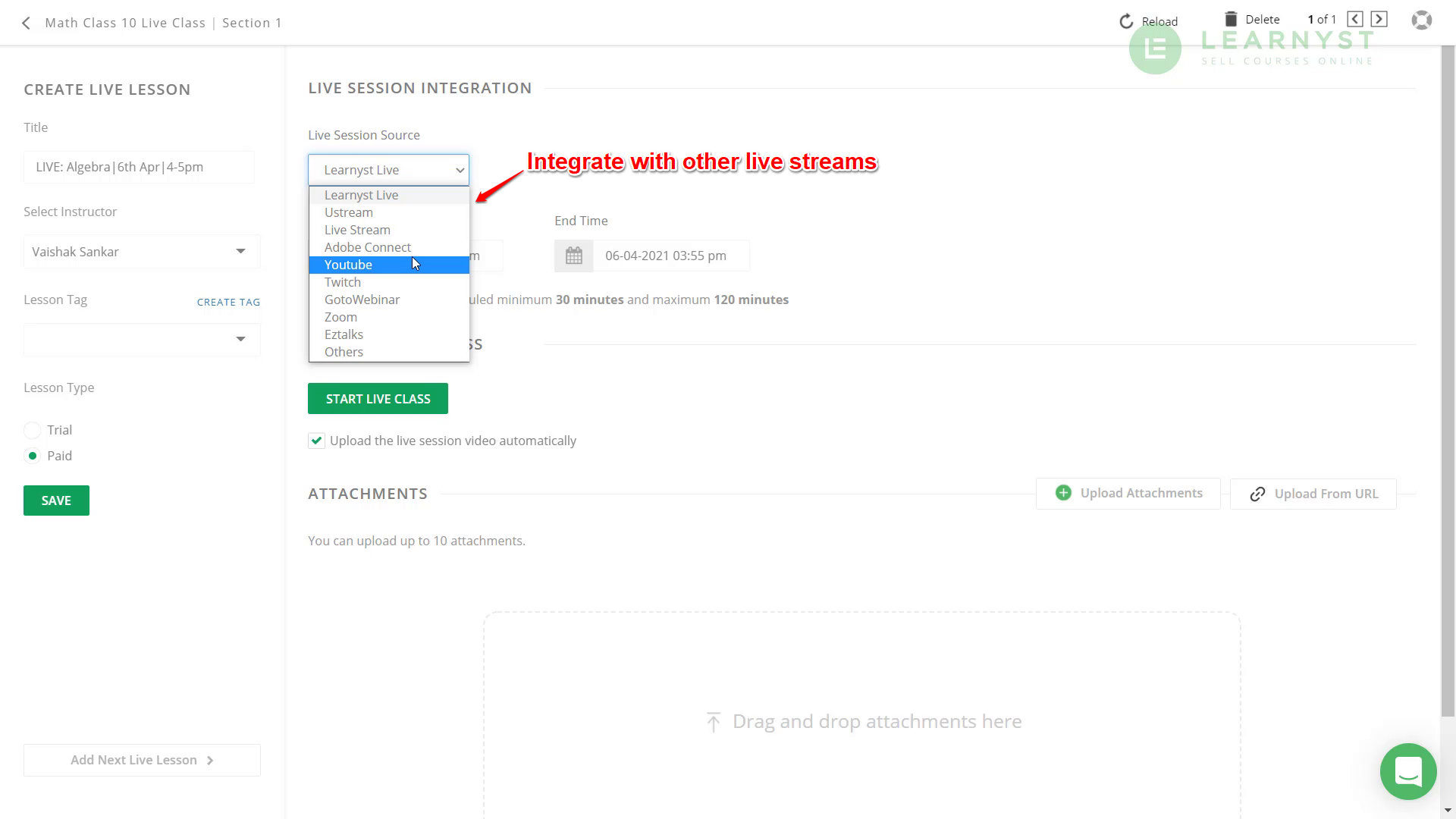Image resolution: width=1456 pixels, height=819 pixels.
Task: Click Add Next Live Lesson button
Action: (142, 760)
